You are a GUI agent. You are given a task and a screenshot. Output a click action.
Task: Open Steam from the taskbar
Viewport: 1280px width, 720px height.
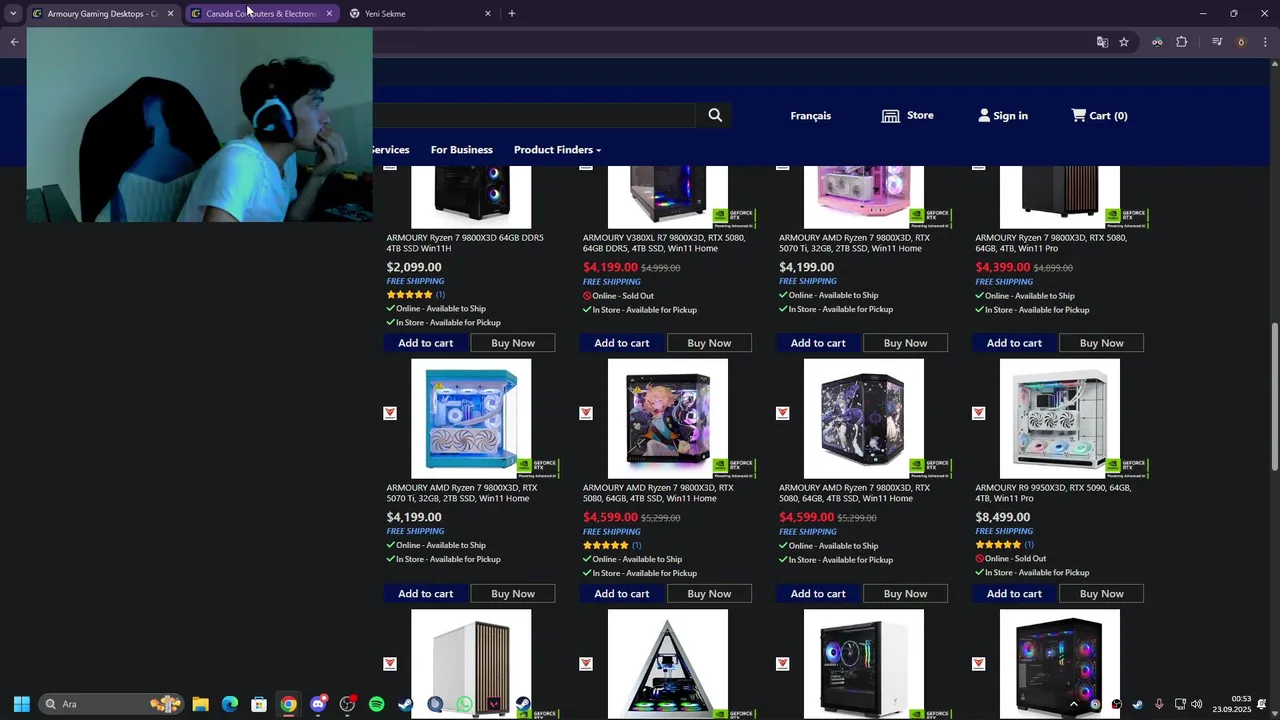pyautogui.click(x=405, y=704)
